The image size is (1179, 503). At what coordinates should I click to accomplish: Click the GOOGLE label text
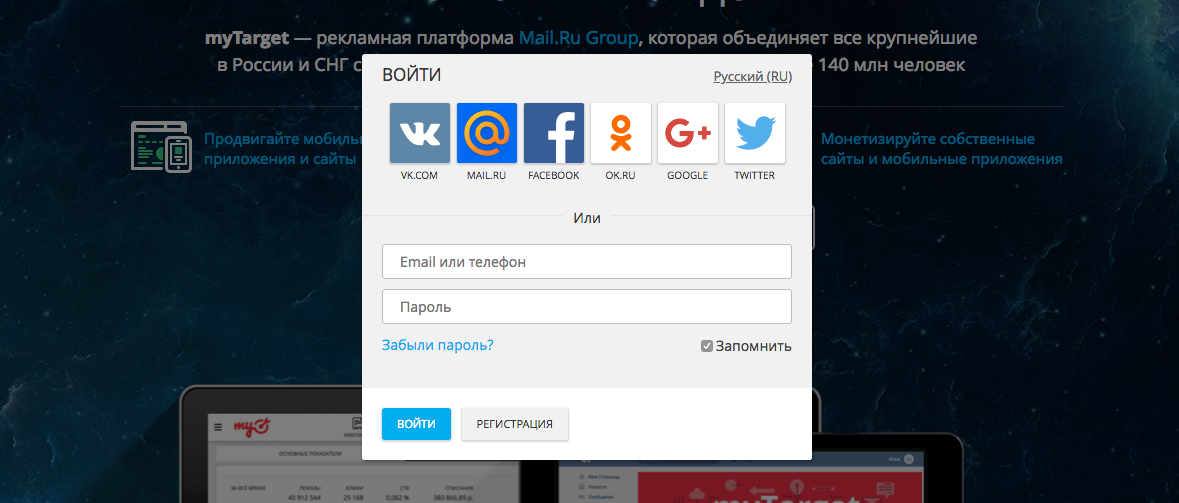[x=687, y=175]
